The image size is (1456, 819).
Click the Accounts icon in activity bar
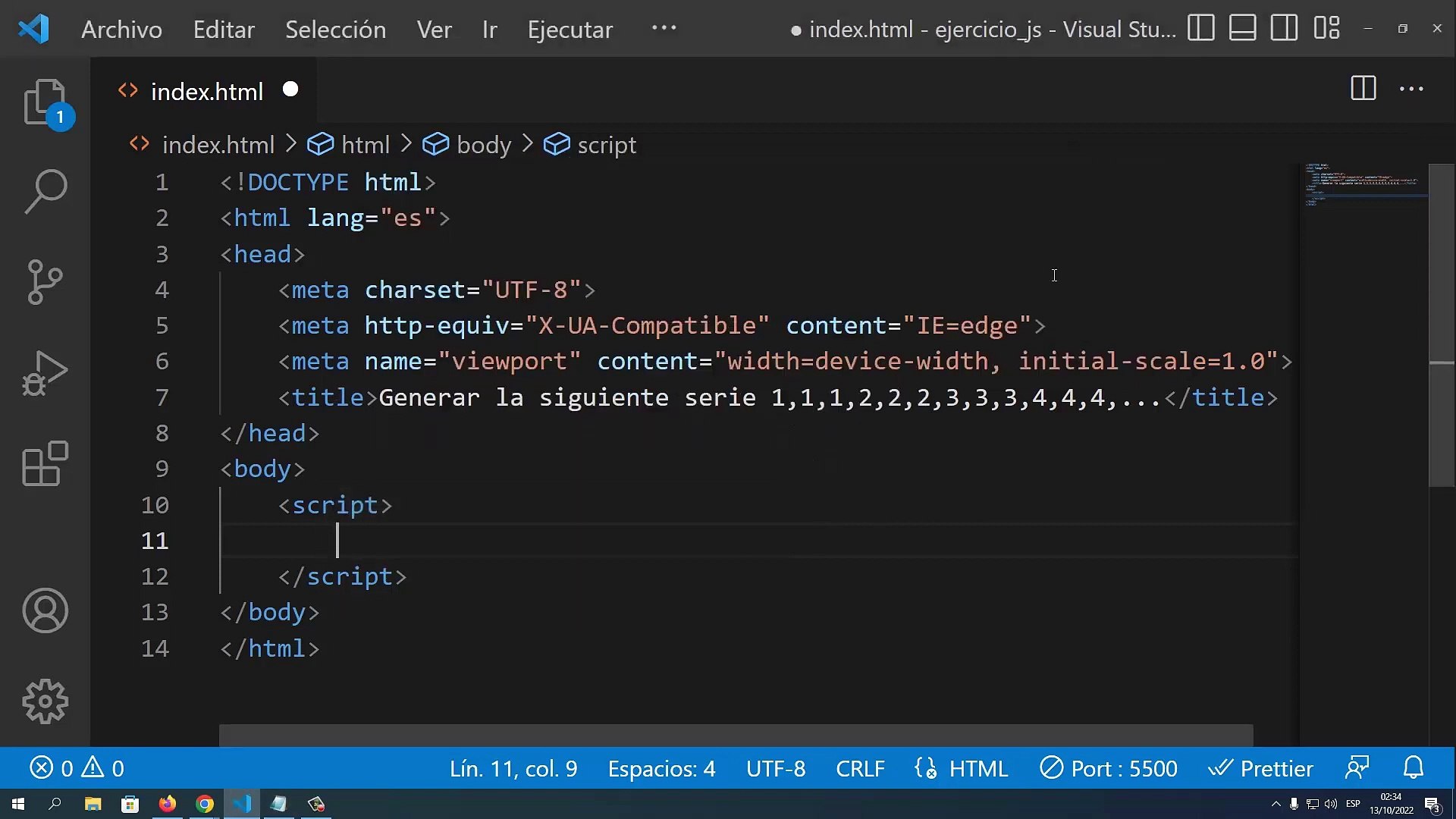(x=45, y=610)
